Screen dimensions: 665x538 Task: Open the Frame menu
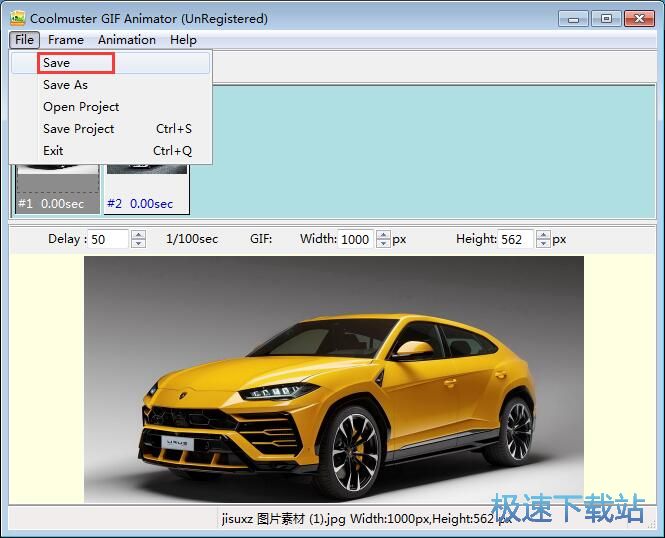66,40
